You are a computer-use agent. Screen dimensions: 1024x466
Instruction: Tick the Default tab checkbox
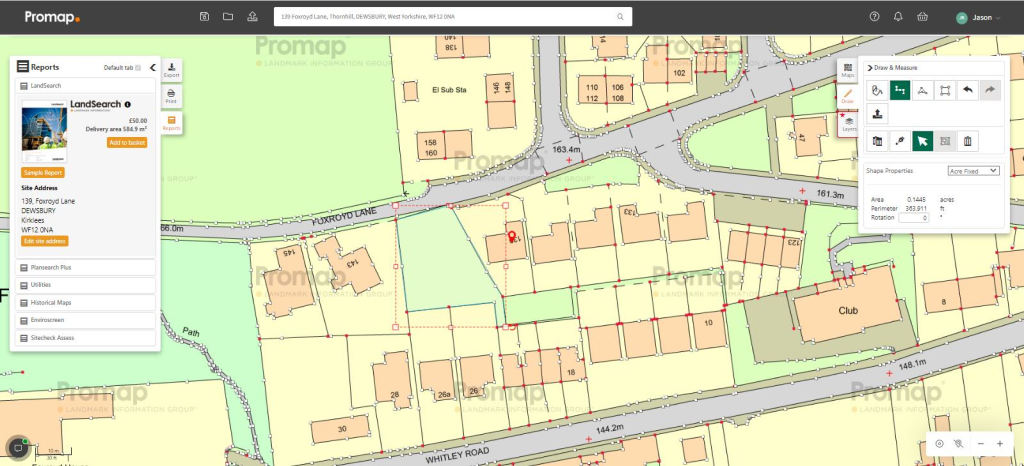click(x=138, y=68)
